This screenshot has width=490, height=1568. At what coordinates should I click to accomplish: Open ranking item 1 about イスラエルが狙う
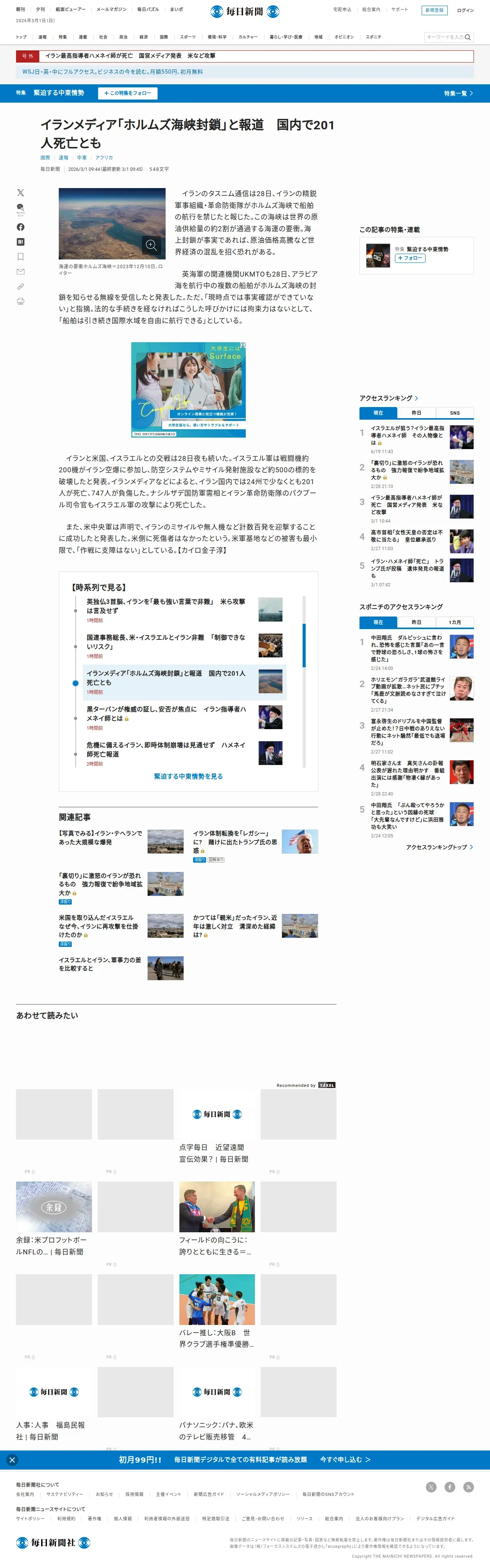click(416, 439)
